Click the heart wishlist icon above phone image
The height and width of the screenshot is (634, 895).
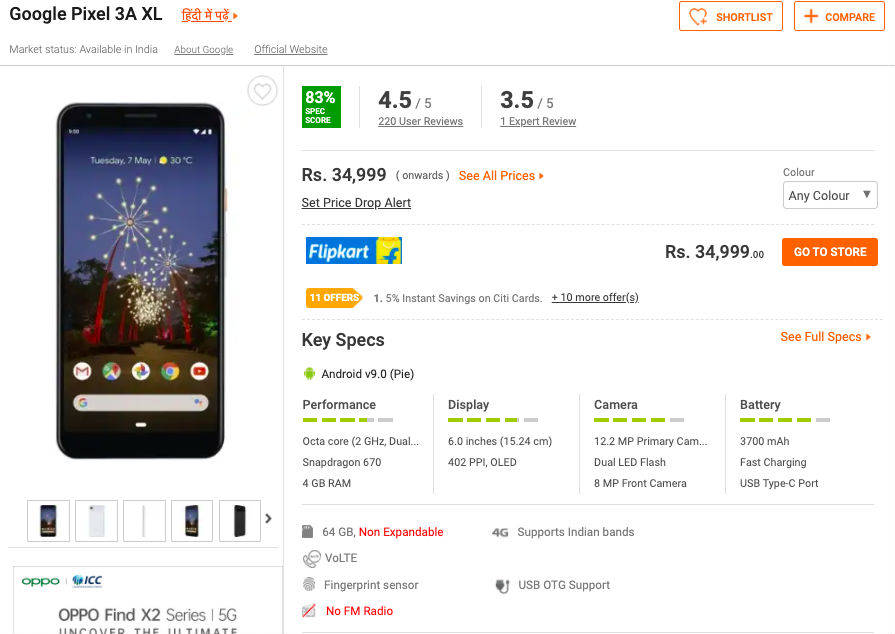pos(262,91)
